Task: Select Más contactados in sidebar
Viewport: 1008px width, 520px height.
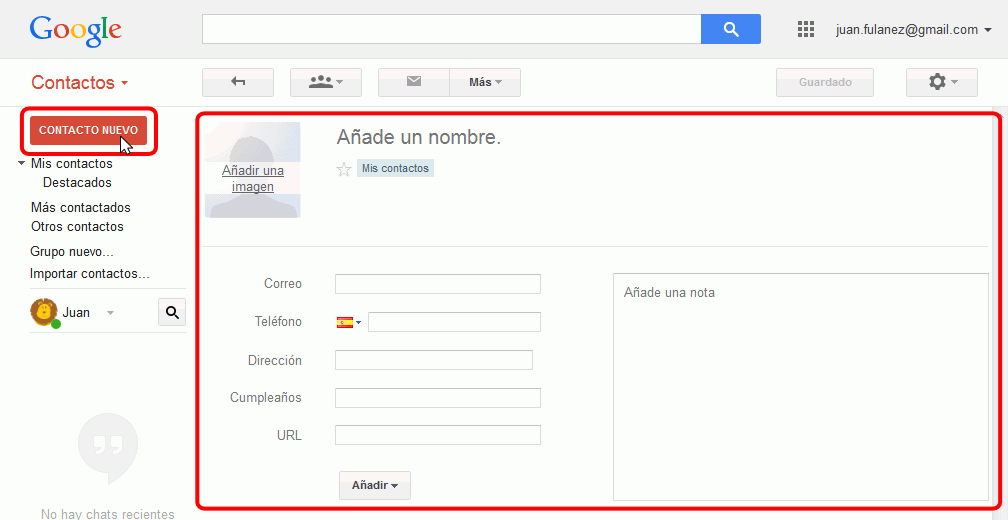Action: pos(80,208)
